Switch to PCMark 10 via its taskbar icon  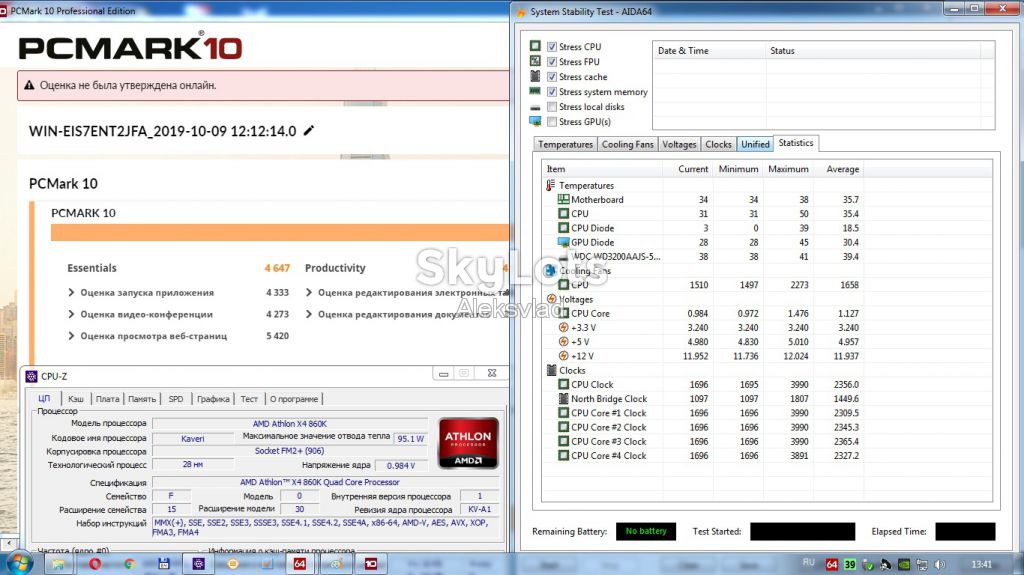tap(370, 563)
